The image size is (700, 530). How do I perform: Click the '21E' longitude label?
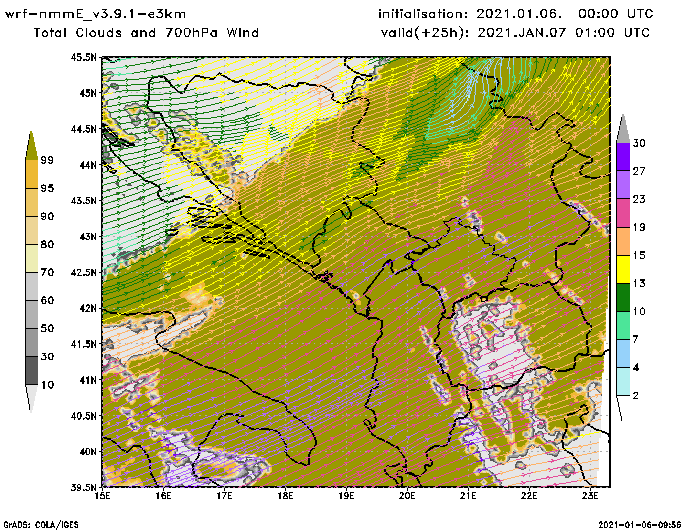pos(468,496)
